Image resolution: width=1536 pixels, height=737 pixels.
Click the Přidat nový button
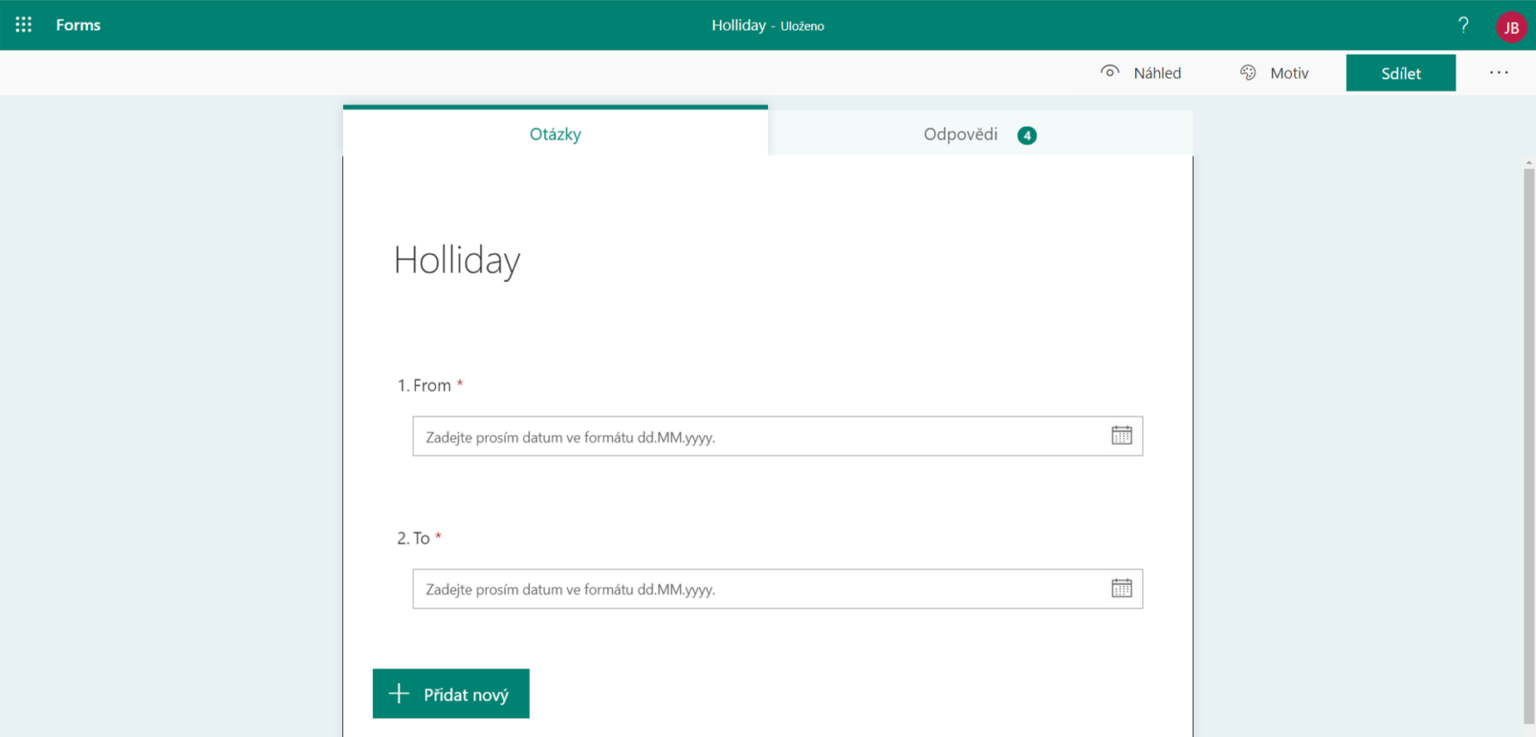(451, 694)
